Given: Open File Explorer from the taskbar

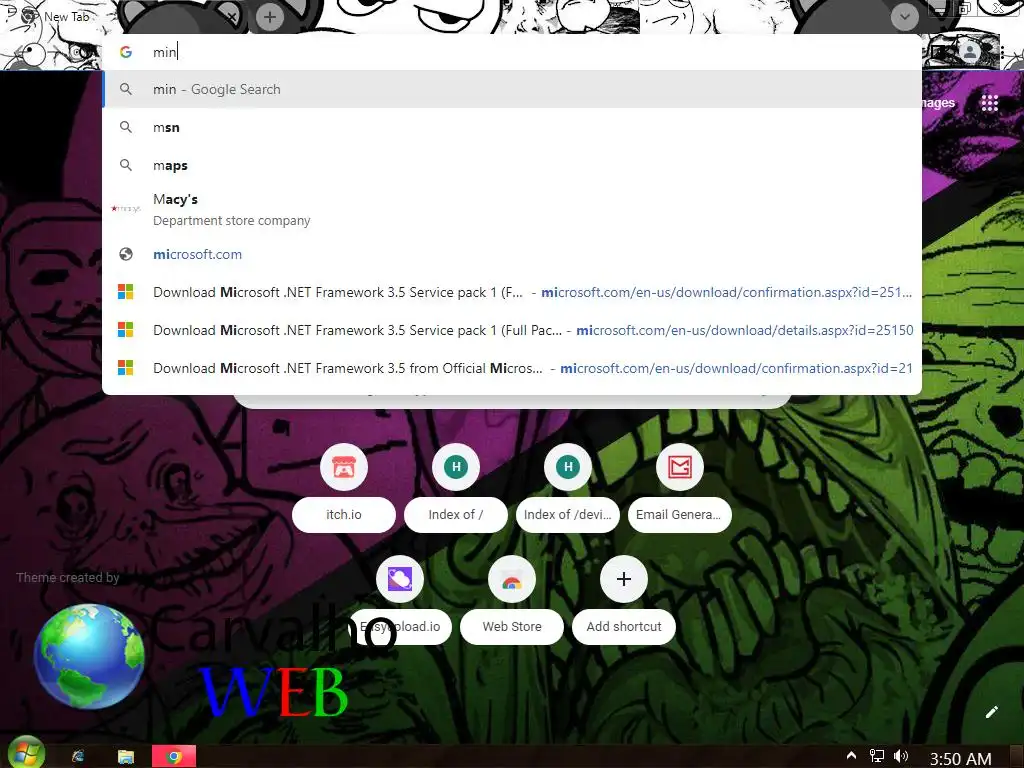Looking at the screenshot, I should tap(125, 756).
